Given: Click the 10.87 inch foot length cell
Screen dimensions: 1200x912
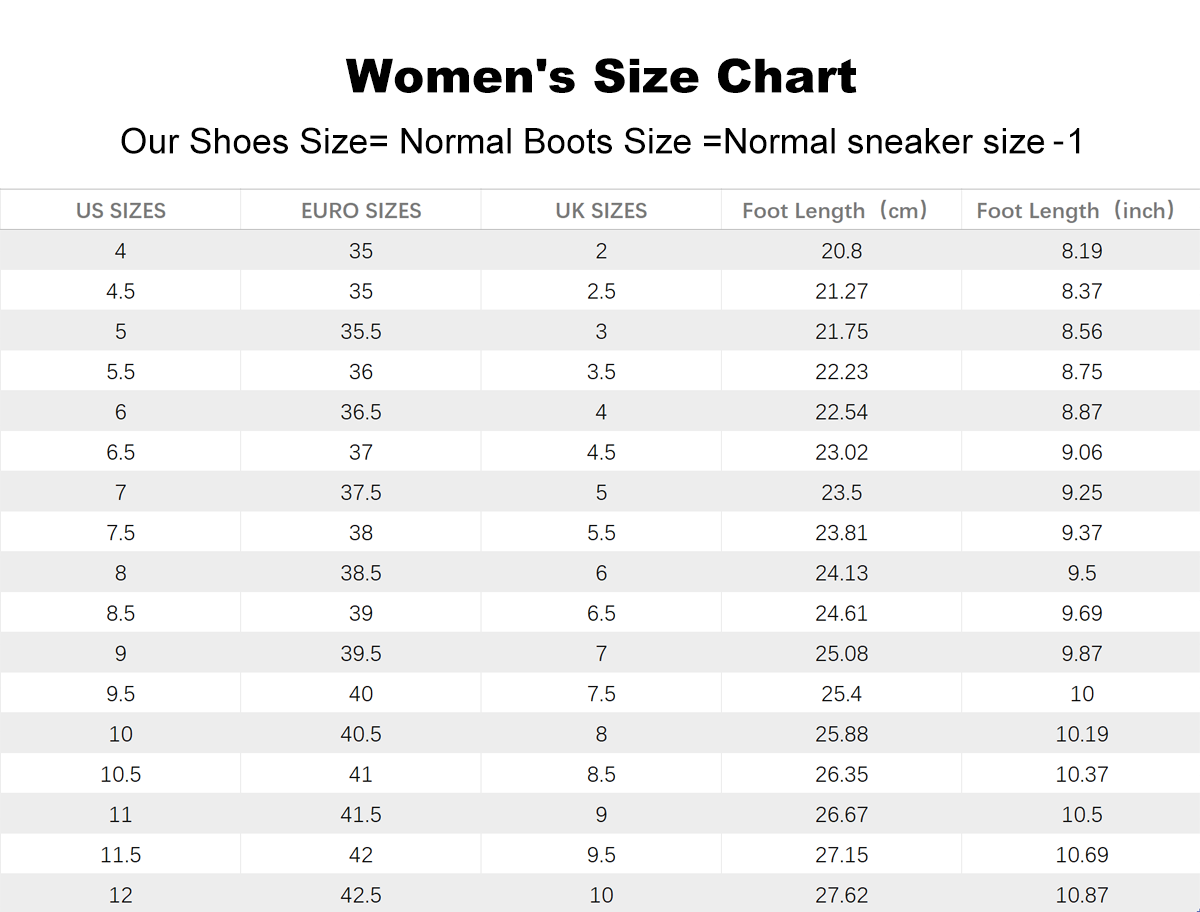Looking at the screenshot, I should click(x=1082, y=895).
